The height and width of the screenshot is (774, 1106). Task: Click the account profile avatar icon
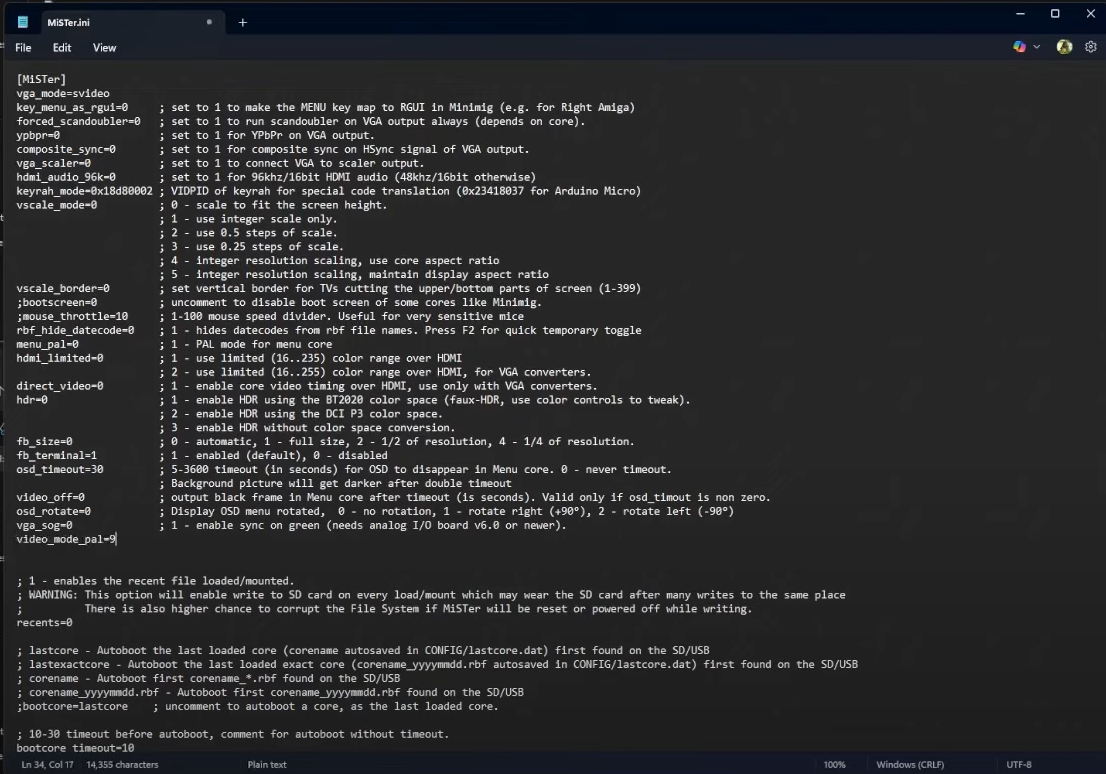pos(1064,47)
